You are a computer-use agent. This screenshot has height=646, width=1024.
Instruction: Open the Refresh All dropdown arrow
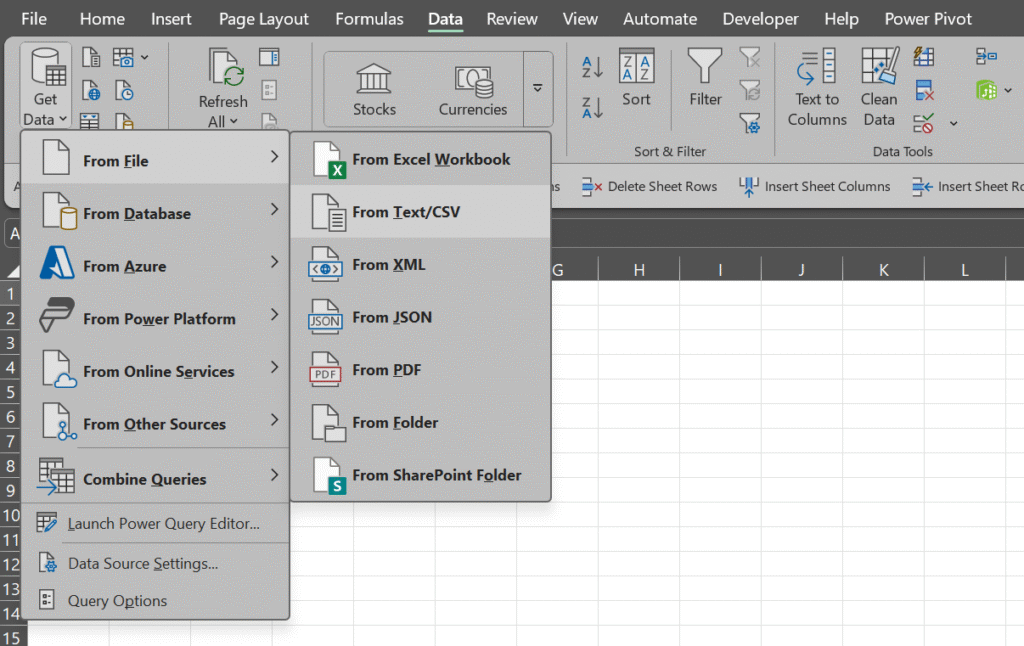tap(233, 121)
